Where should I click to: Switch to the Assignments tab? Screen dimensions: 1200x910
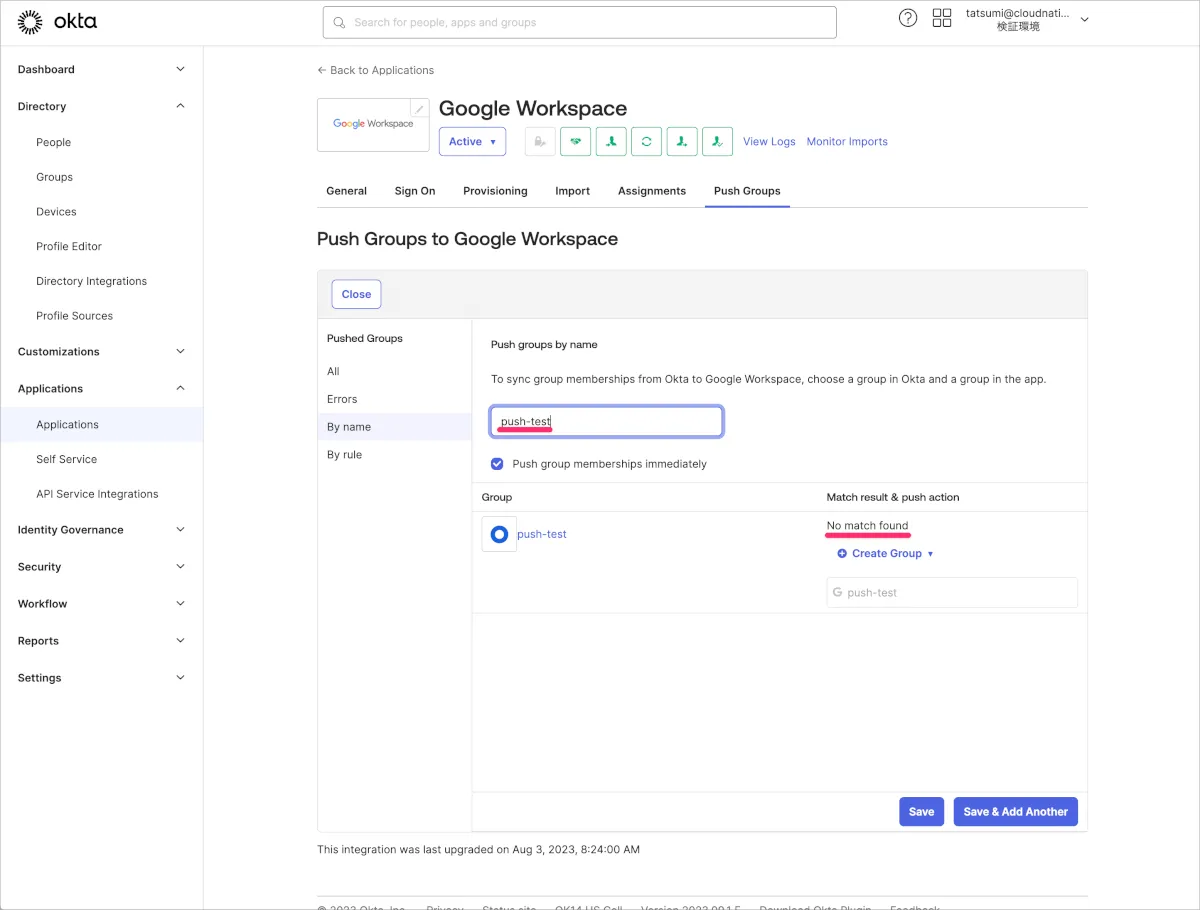point(652,191)
